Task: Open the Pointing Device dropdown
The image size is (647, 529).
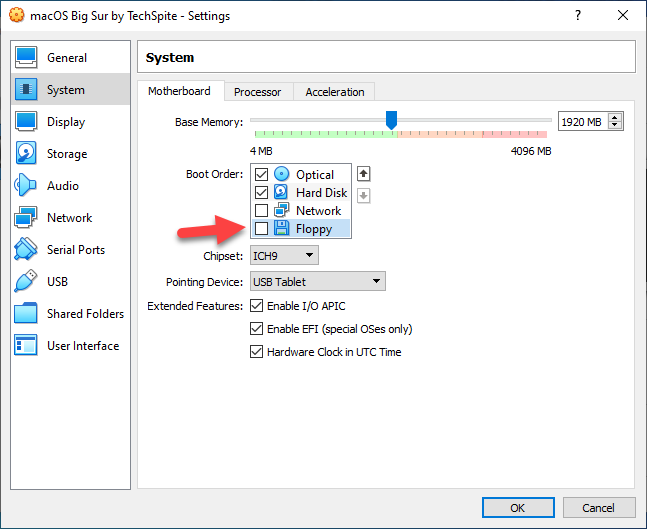Action: click(317, 282)
